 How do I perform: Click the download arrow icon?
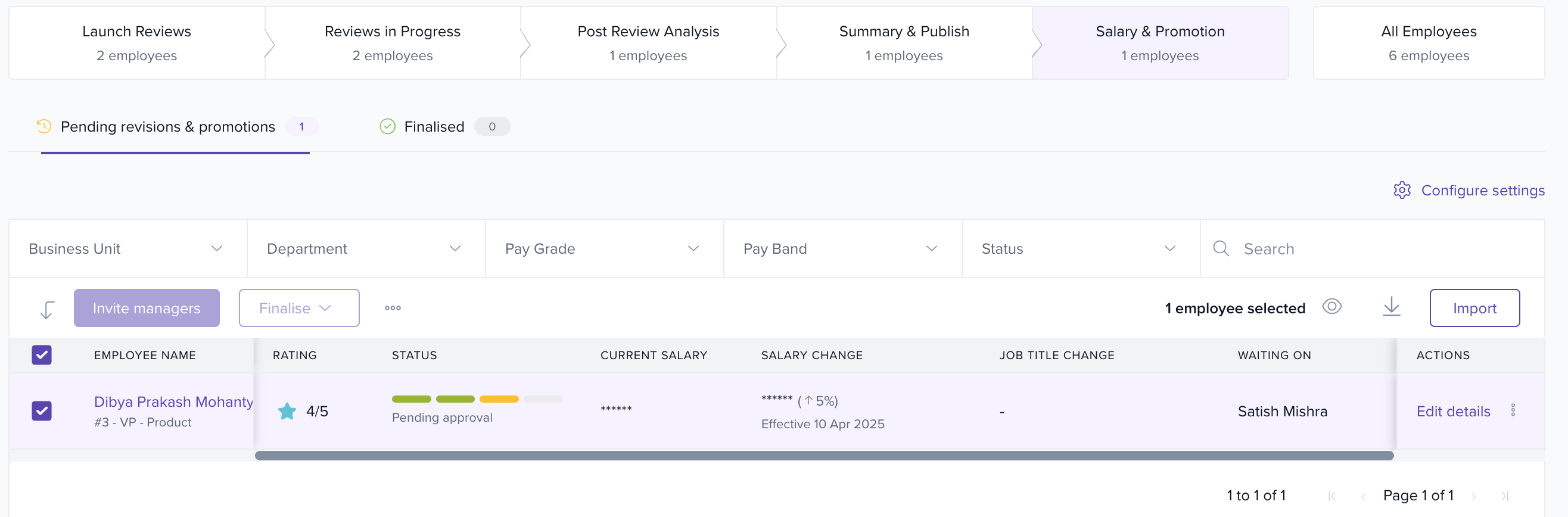(x=1391, y=307)
